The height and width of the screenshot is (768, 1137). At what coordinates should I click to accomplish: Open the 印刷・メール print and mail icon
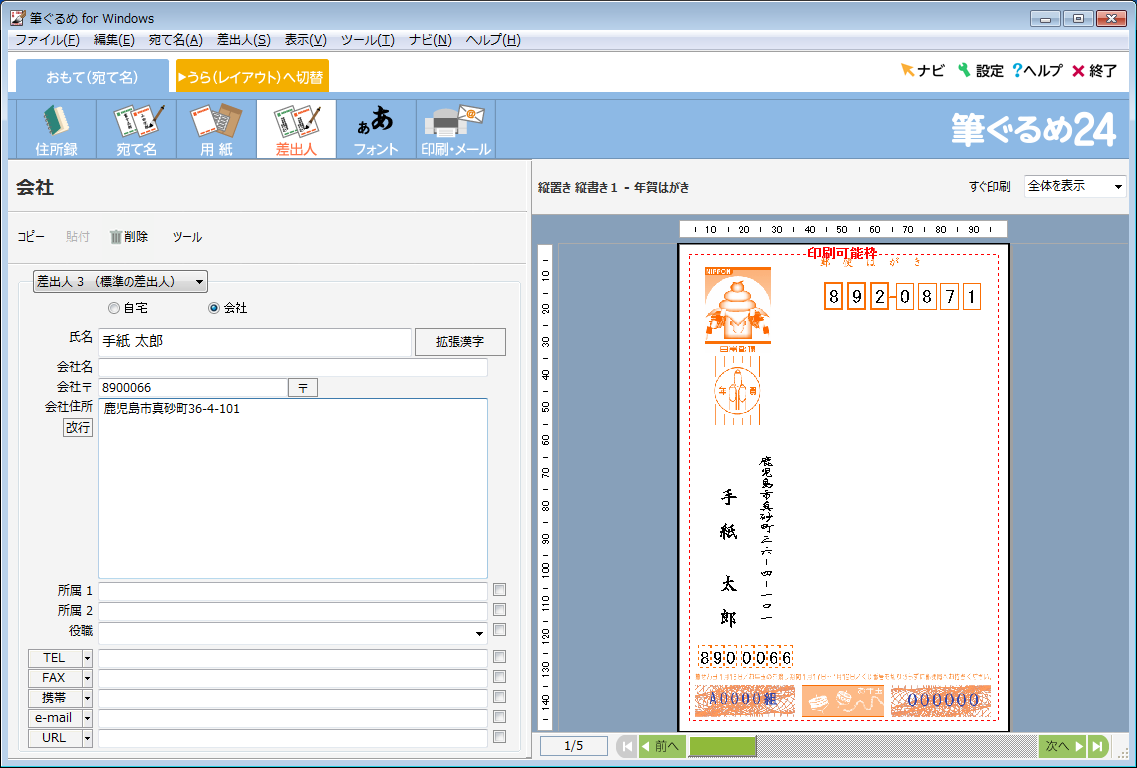tap(456, 129)
